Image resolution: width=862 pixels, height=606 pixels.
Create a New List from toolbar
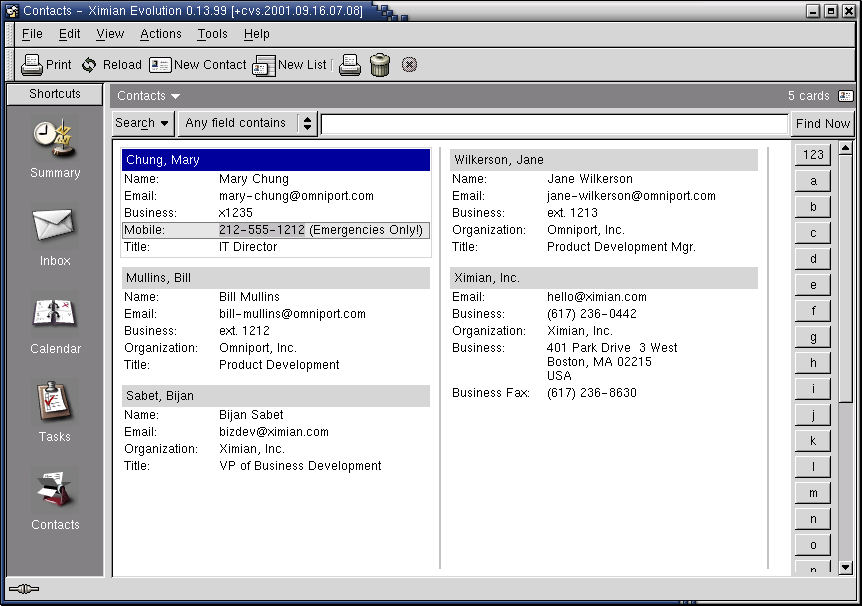(x=289, y=65)
